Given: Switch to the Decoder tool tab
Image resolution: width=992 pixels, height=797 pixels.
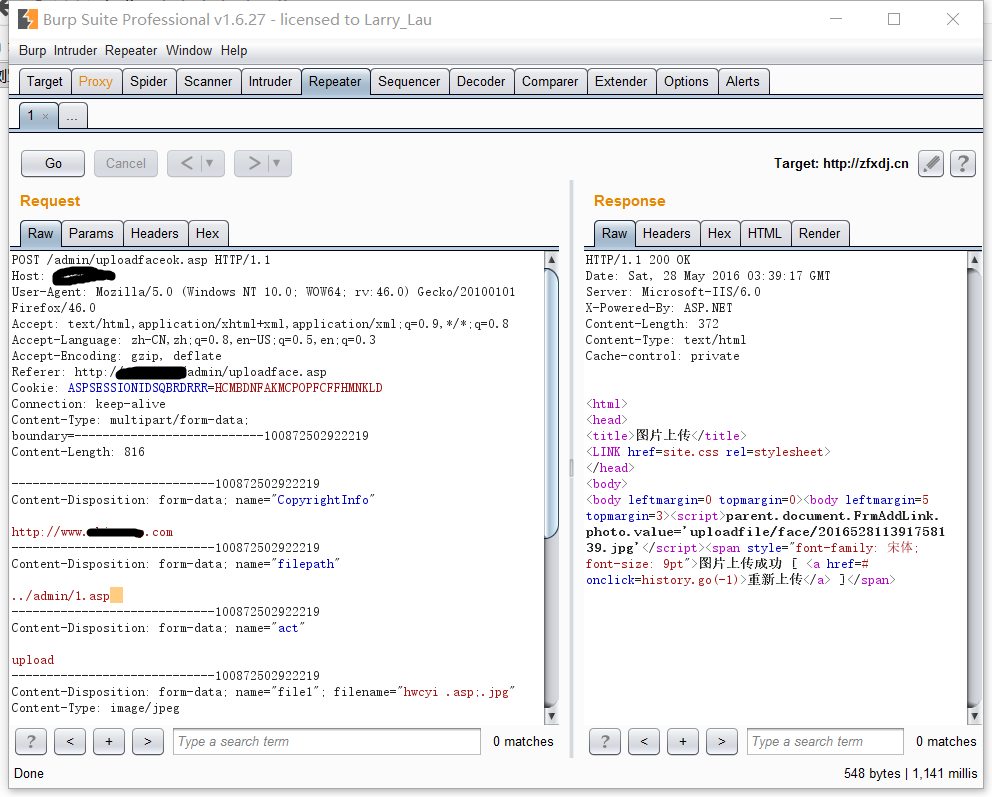Looking at the screenshot, I should (481, 82).
